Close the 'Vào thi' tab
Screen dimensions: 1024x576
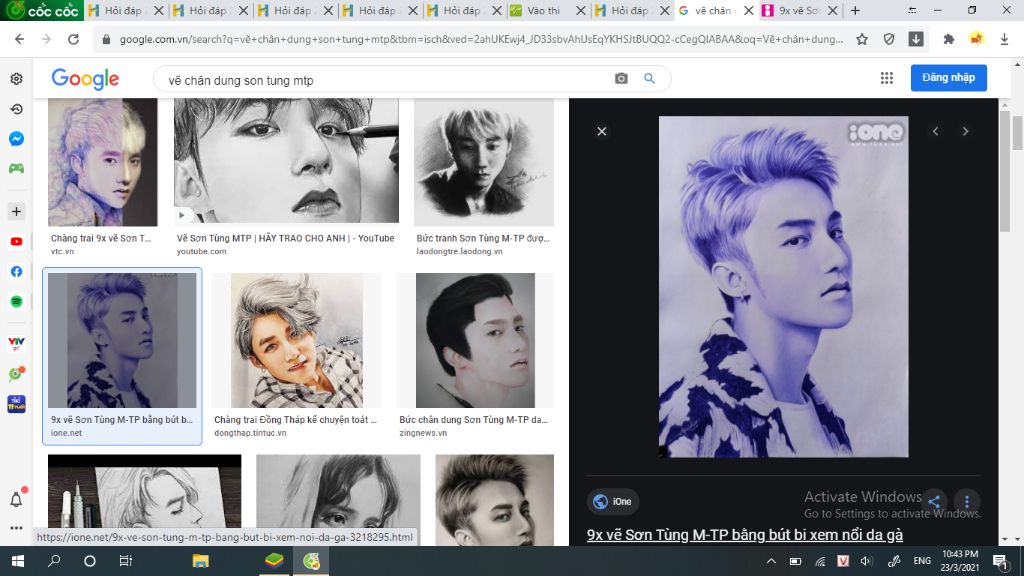coord(581,10)
